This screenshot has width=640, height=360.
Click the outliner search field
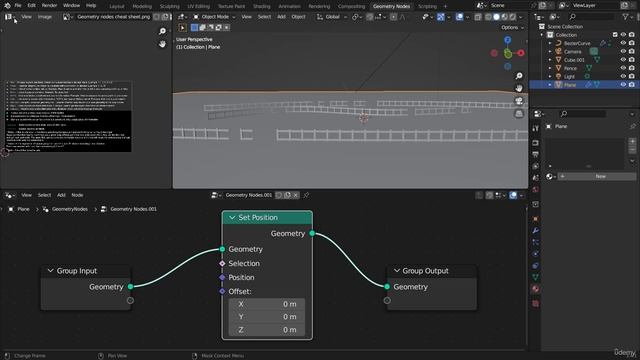tap(591, 17)
